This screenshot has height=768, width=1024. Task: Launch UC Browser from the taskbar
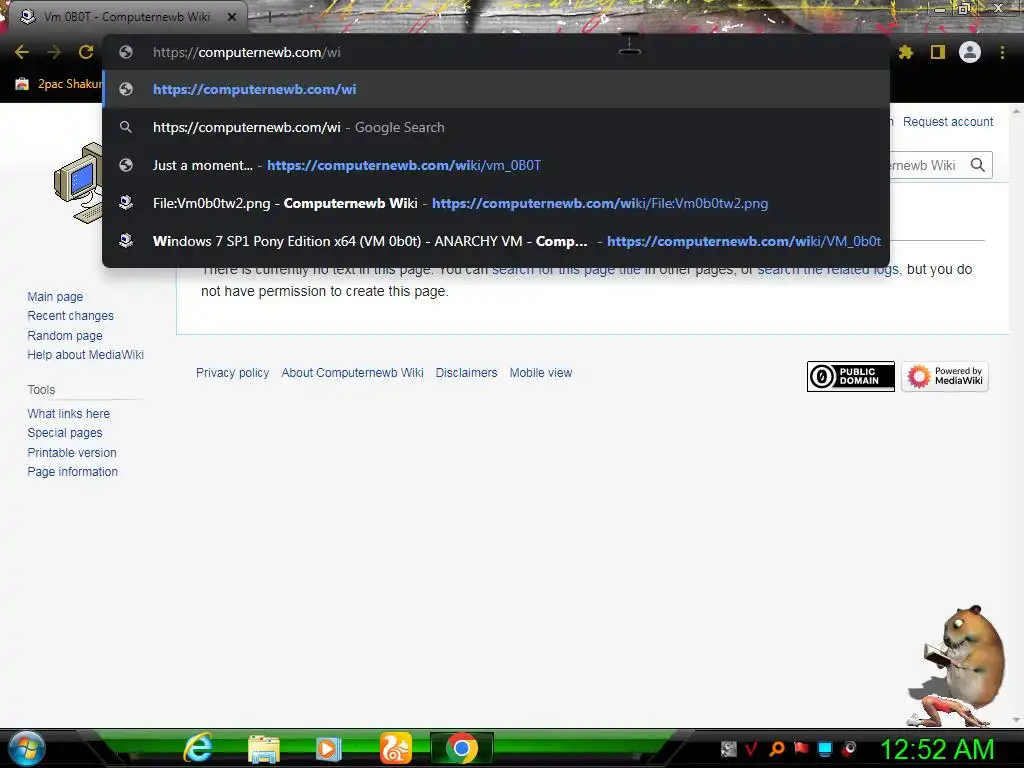[x=396, y=748]
